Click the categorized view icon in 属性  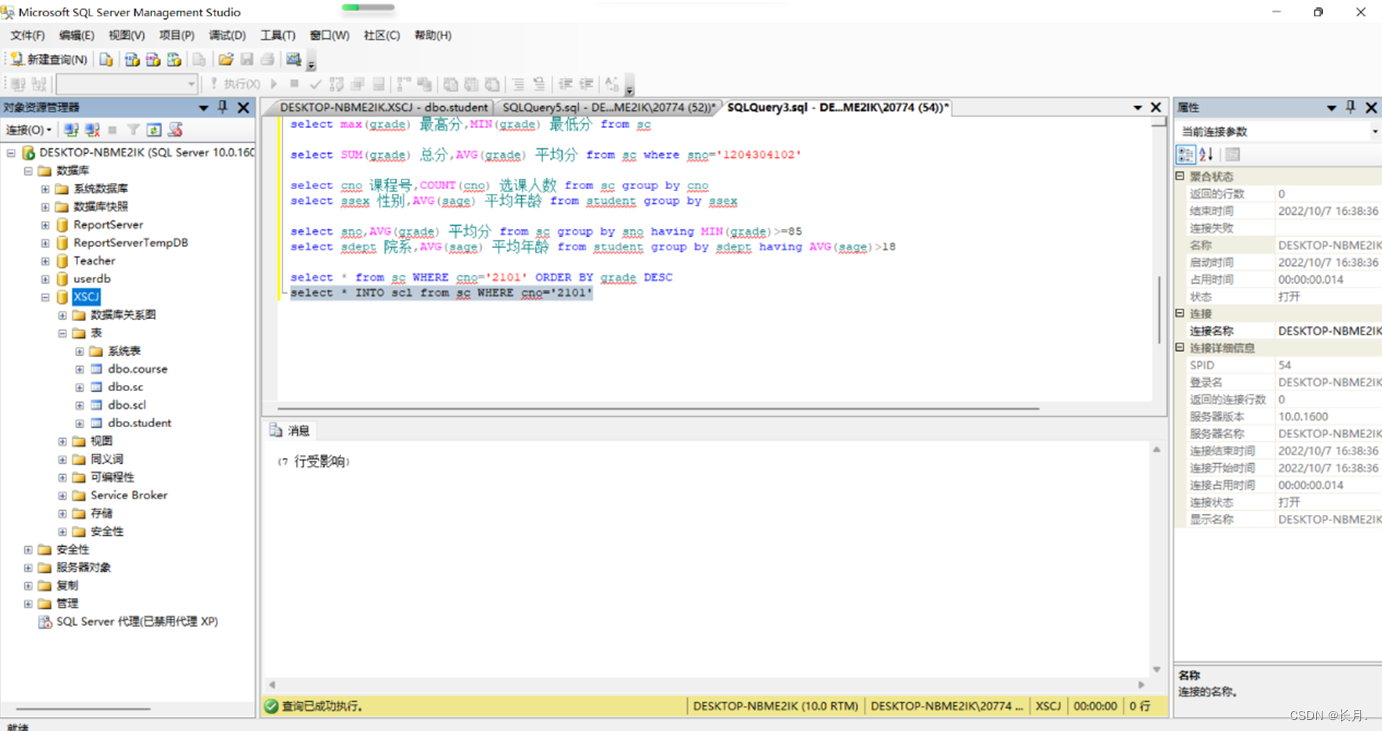point(1185,154)
